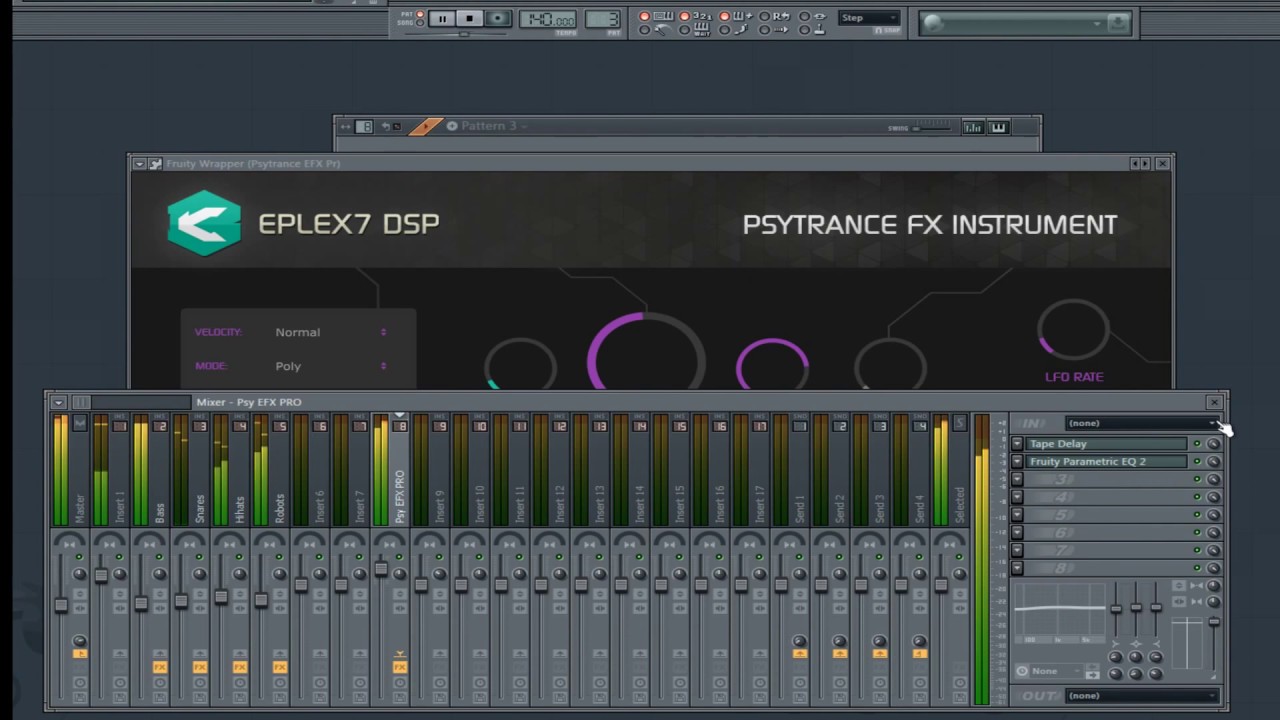Viewport: 1280px width, 720px height.
Task: Change the Velocity setting from Normal
Action: [331, 332]
